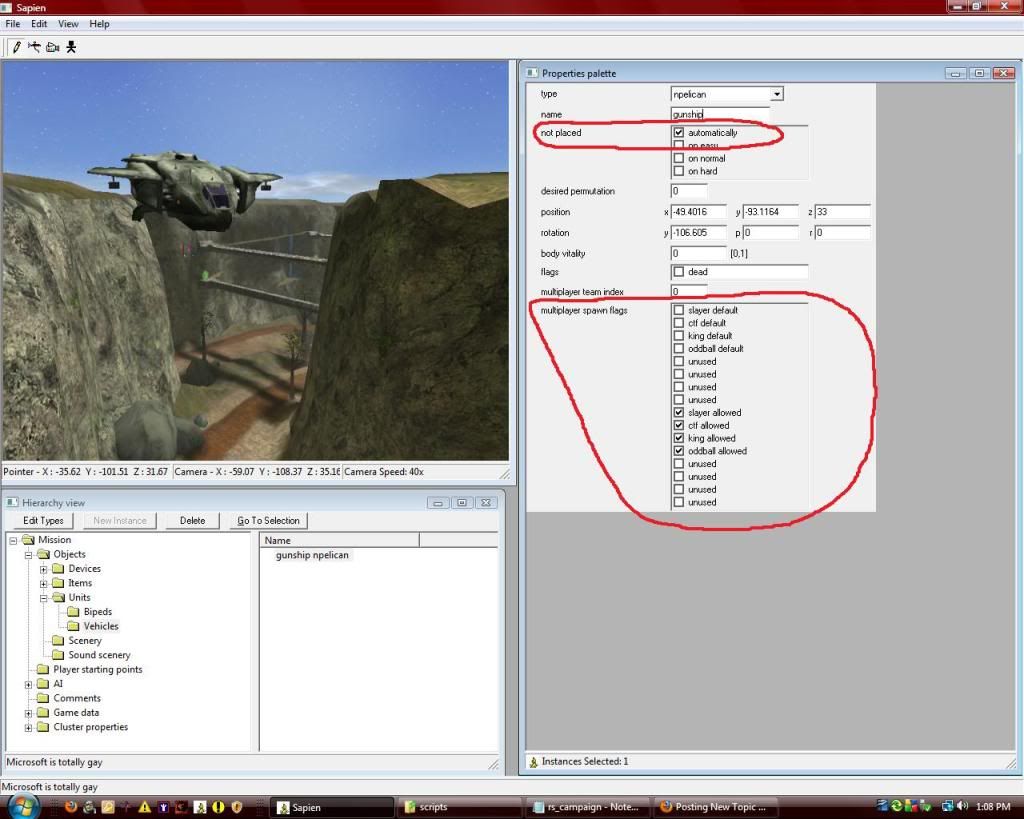Click the Player starting points folder icon
Viewport: 1024px width, 819px height.
(x=43, y=669)
